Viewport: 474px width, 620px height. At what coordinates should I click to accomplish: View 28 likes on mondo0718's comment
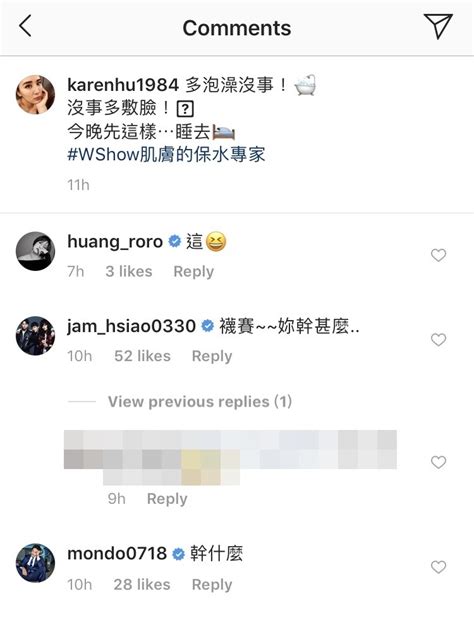coord(142,584)
